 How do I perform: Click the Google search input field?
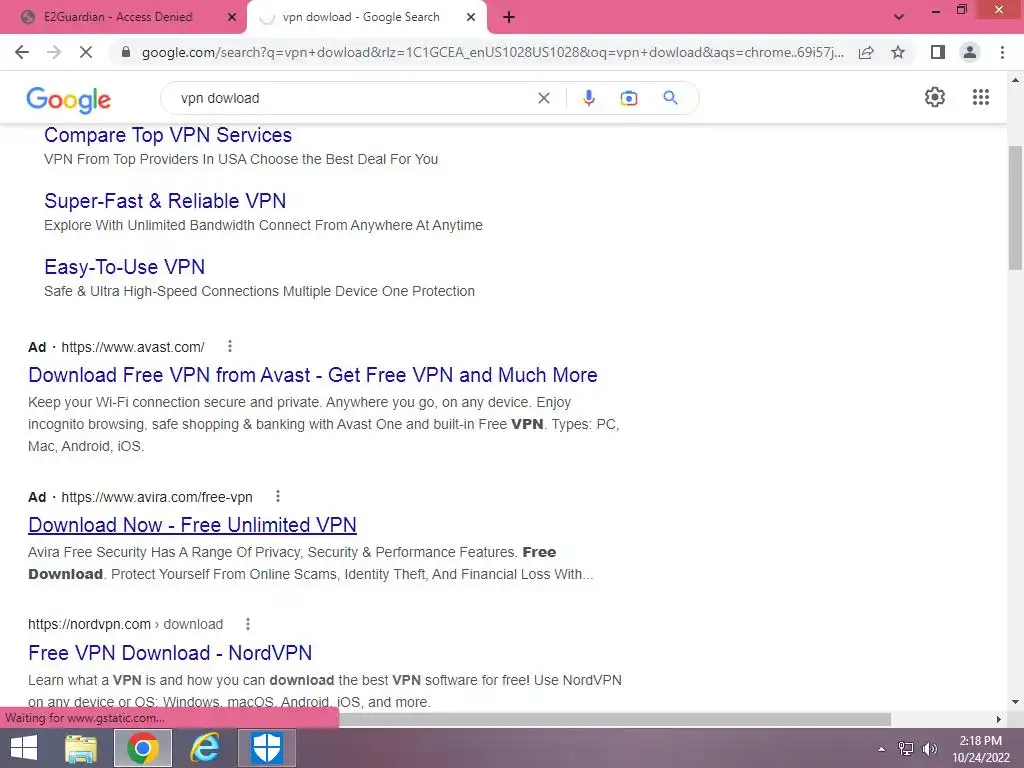pyautogui.click(x=353, y=98)
